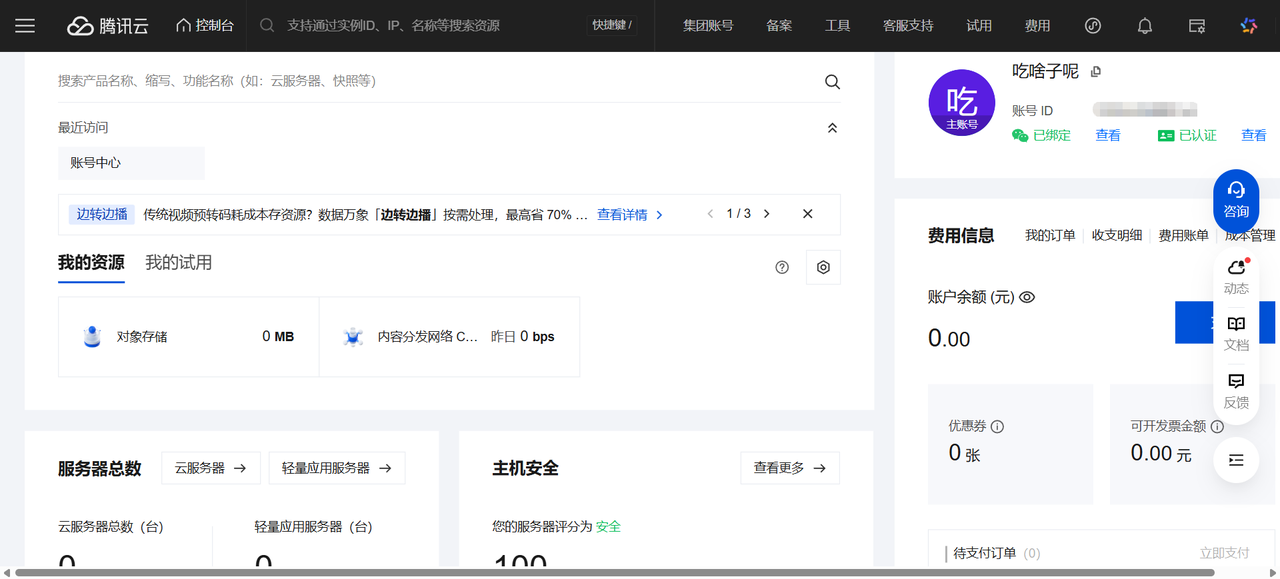This screenshot has width=1280, height=579.
Task: Click the 云服务器 arrow button
Action: click(x=210, y=468)
